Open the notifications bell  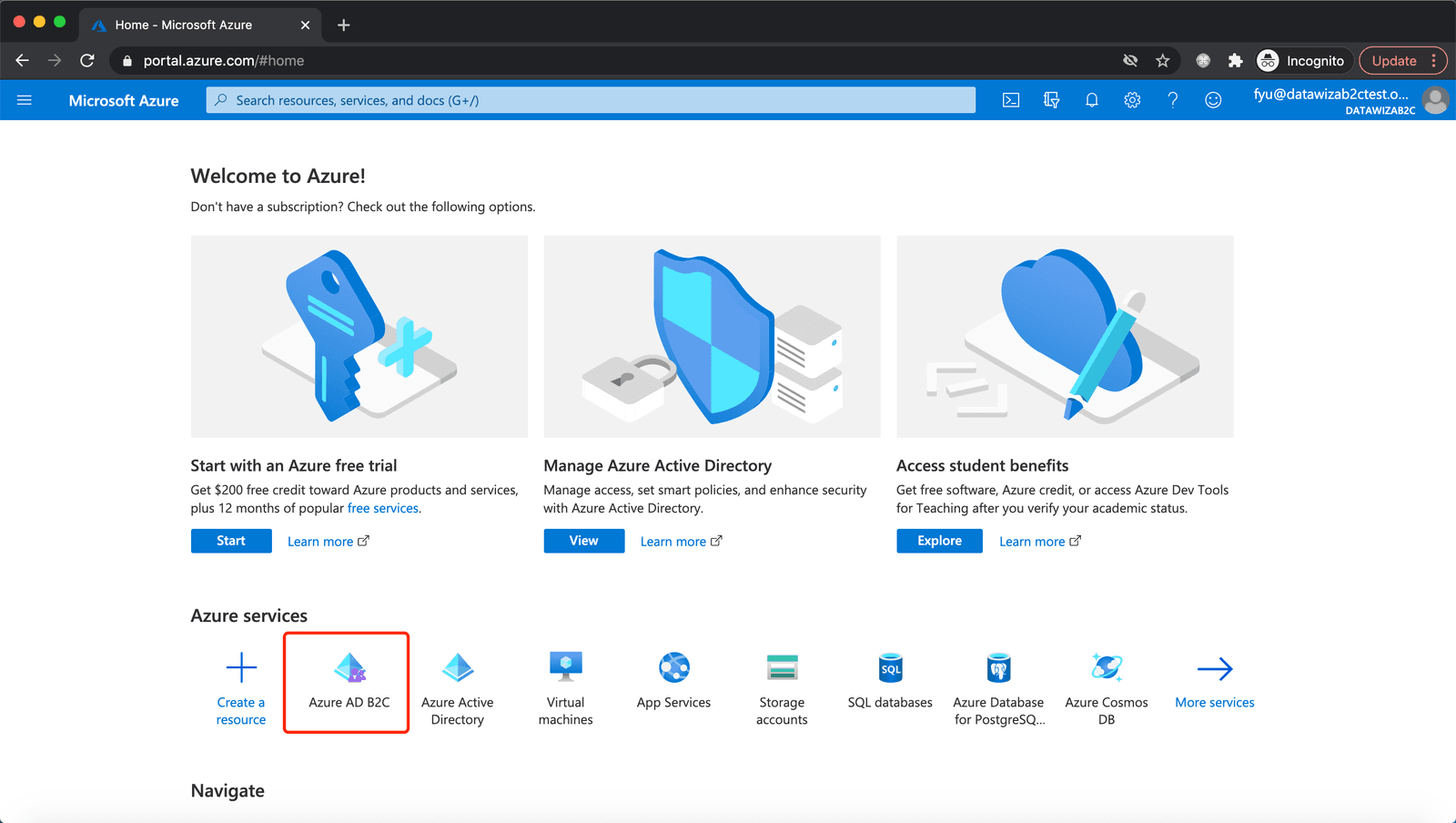pyautogui.click(x=1092, y=100)
